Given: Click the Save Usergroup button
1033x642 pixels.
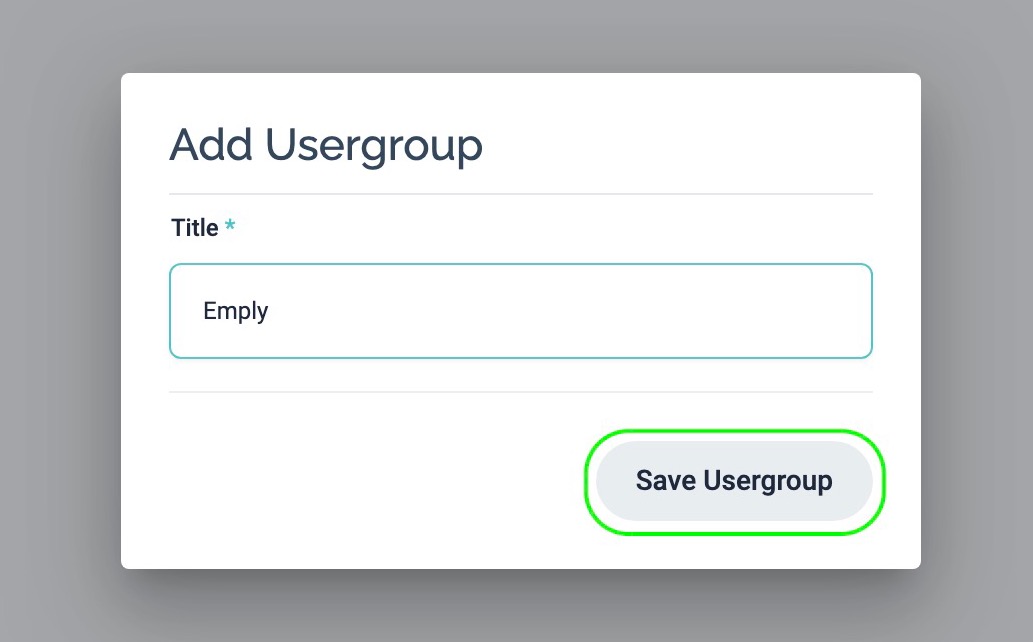Looking at the screenshot, I should [x=734, y=481].
